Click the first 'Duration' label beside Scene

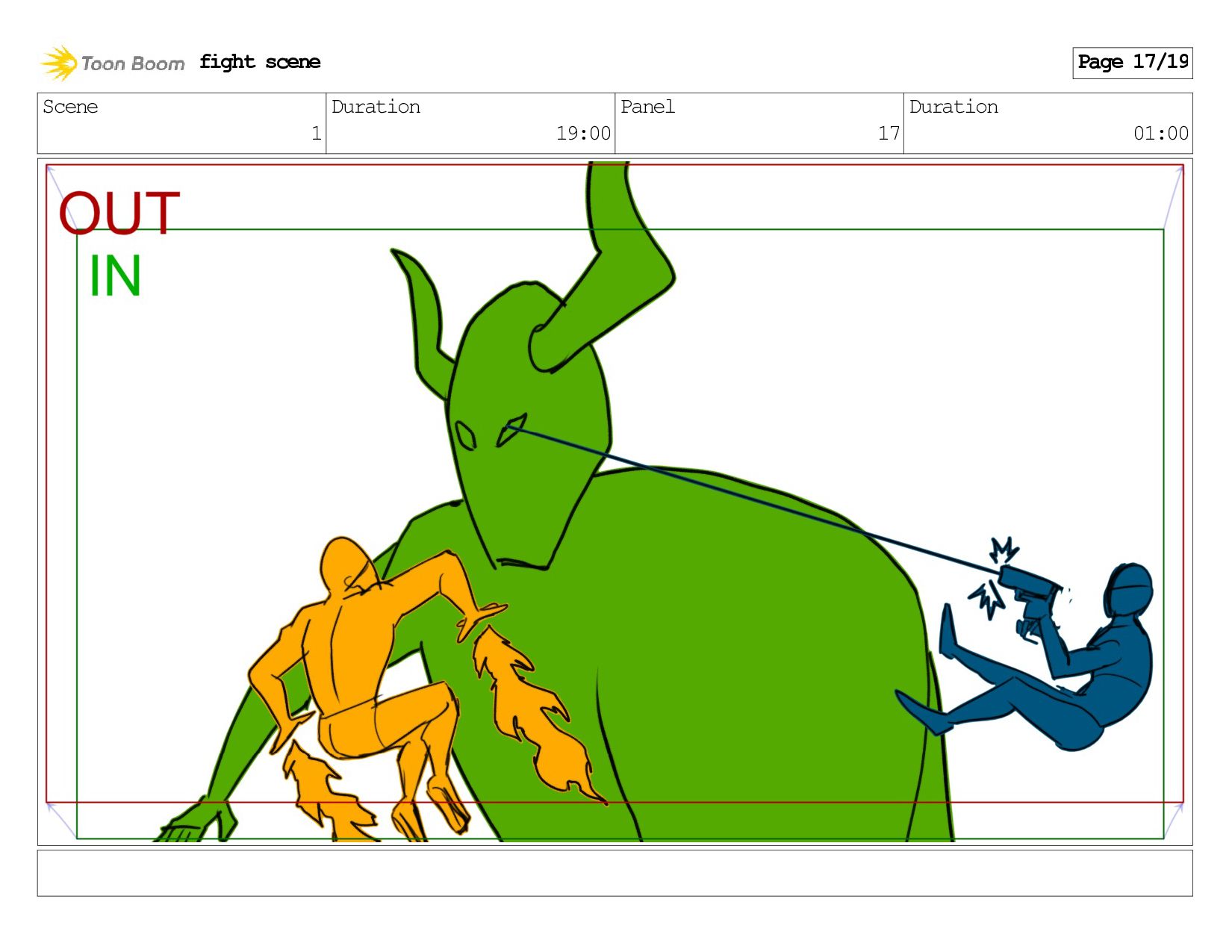[x=376, y=107]
